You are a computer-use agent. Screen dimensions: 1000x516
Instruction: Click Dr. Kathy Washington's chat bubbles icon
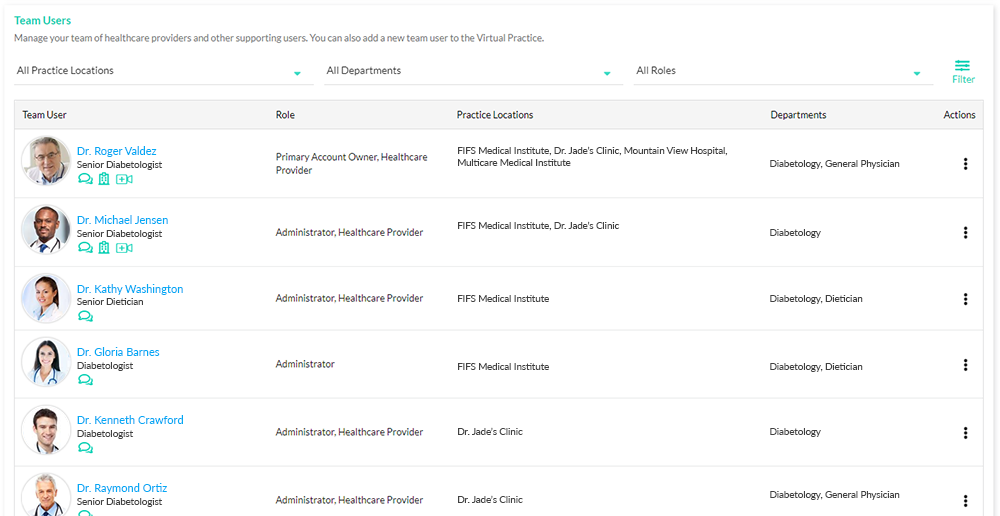click(x=85, y=316)
